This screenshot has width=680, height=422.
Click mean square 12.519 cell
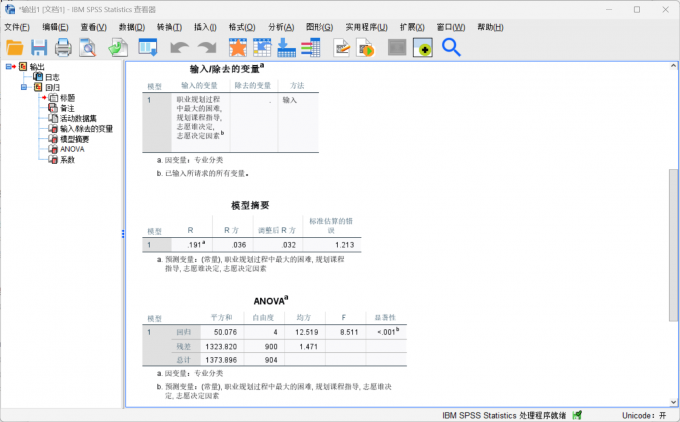click(x=307, y=332)
